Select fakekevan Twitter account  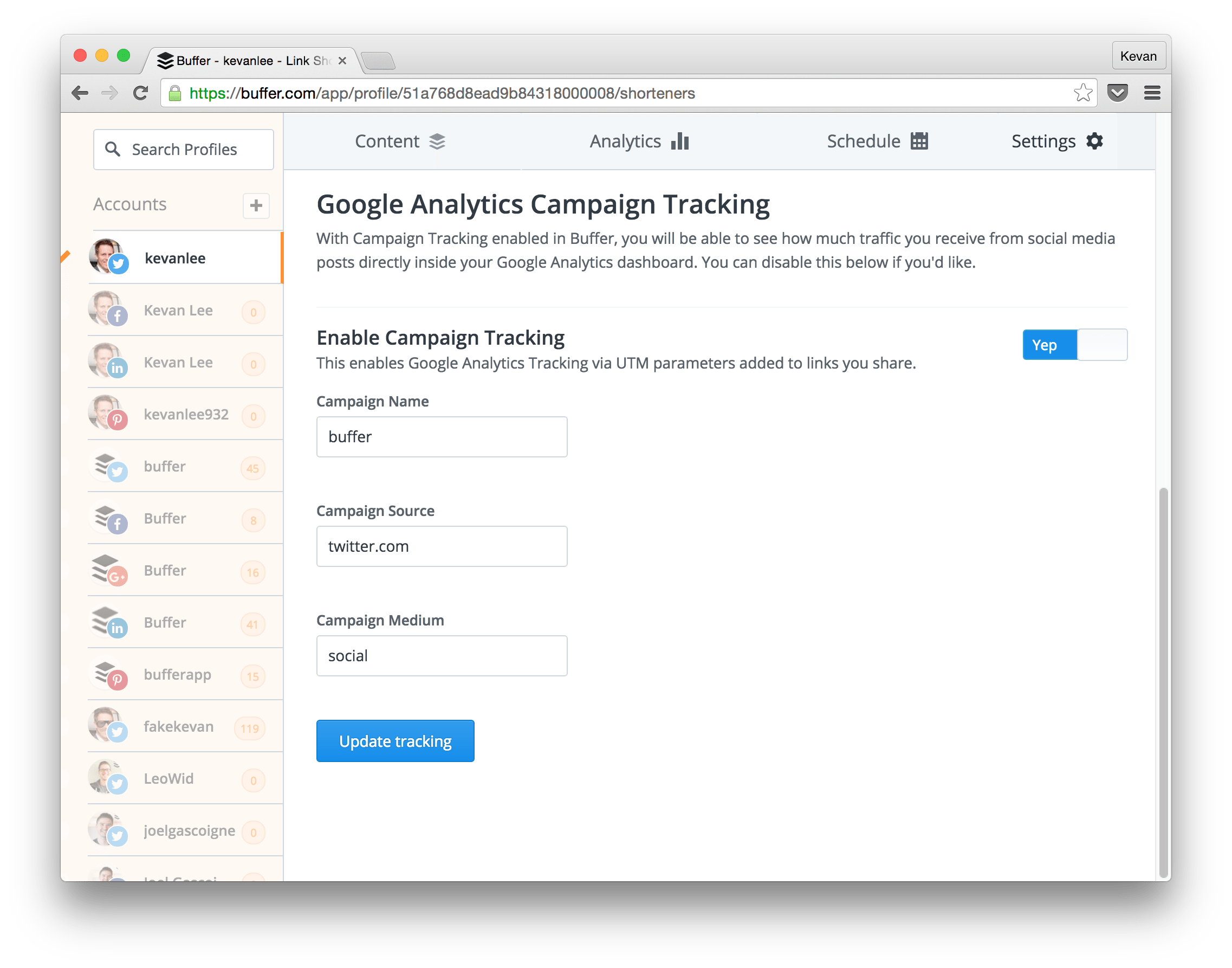point(185,728)
